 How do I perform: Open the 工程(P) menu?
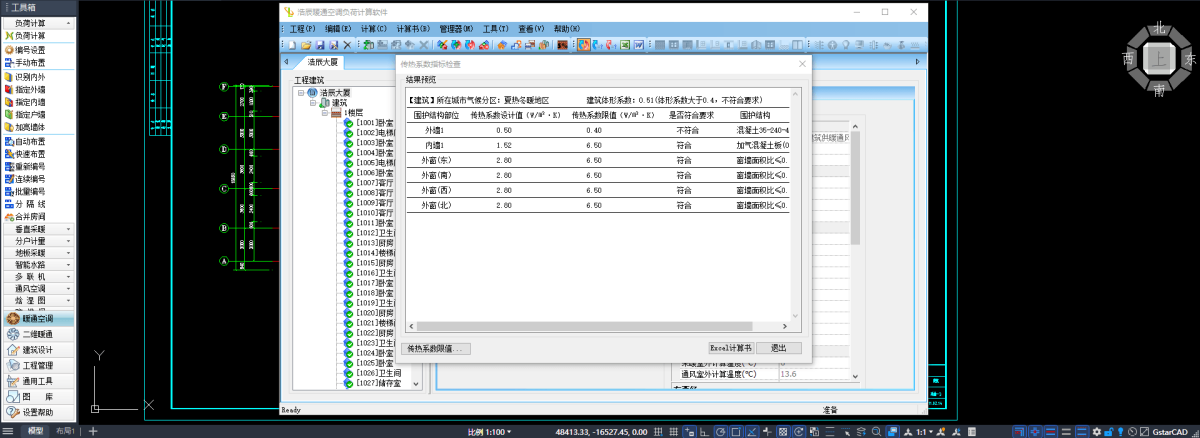(302, 29)
